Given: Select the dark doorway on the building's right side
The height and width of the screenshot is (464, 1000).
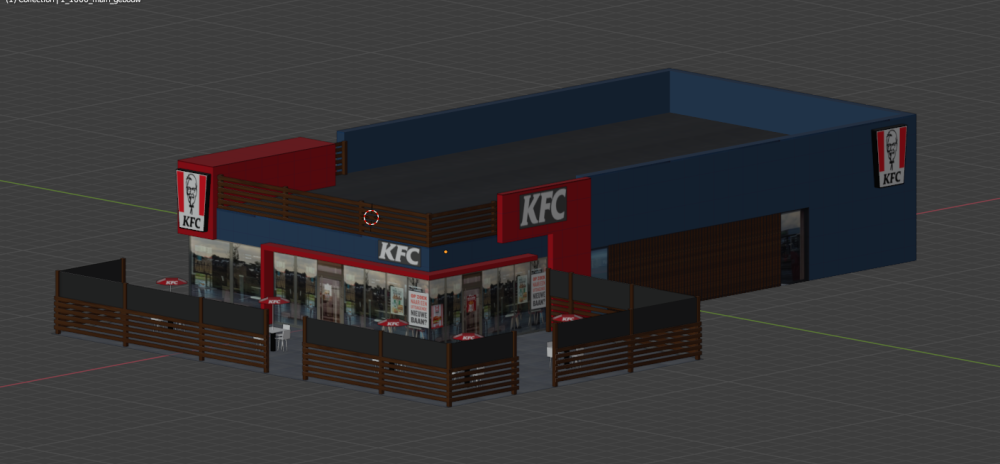Looking at the screenshot, I should pos(791,247).
